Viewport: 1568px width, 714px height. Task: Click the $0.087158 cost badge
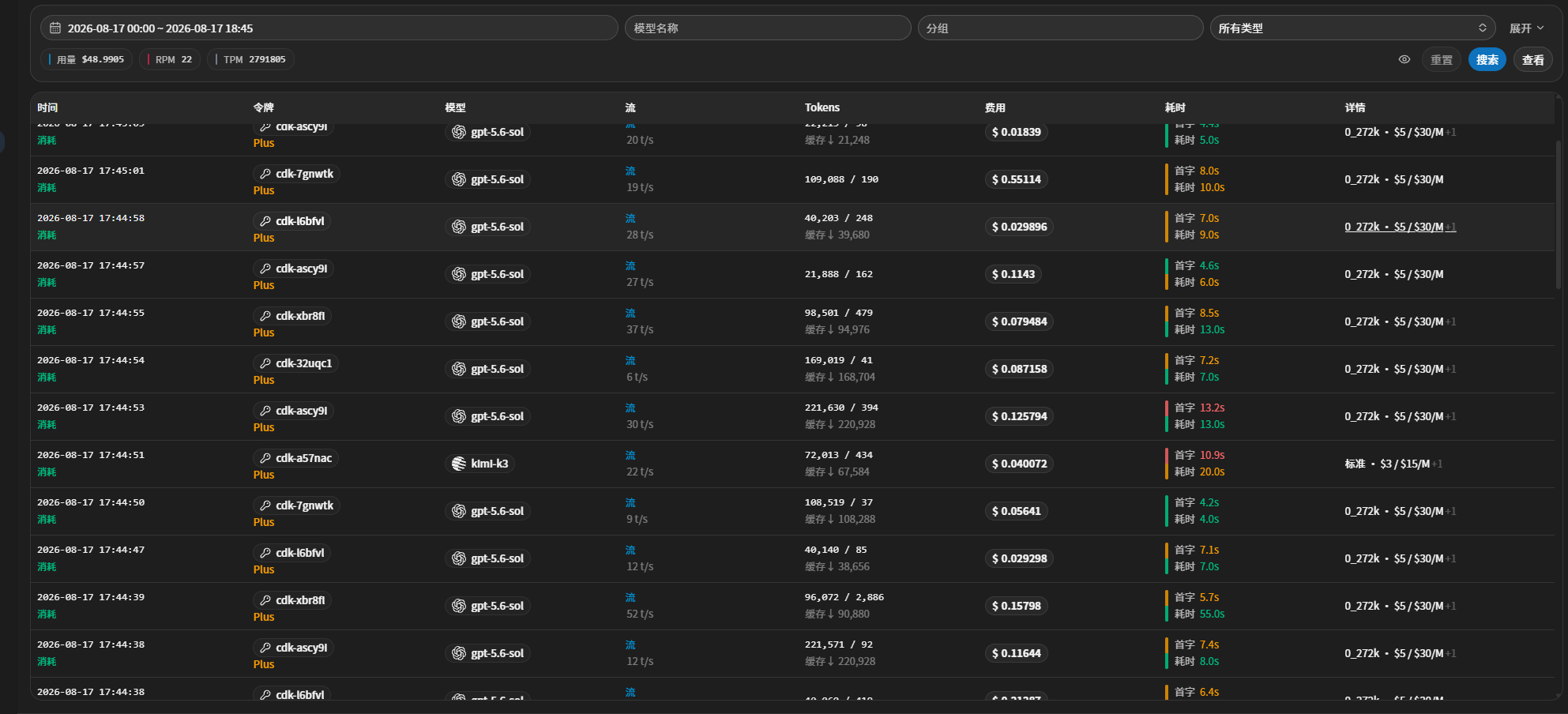(1020, 369)
